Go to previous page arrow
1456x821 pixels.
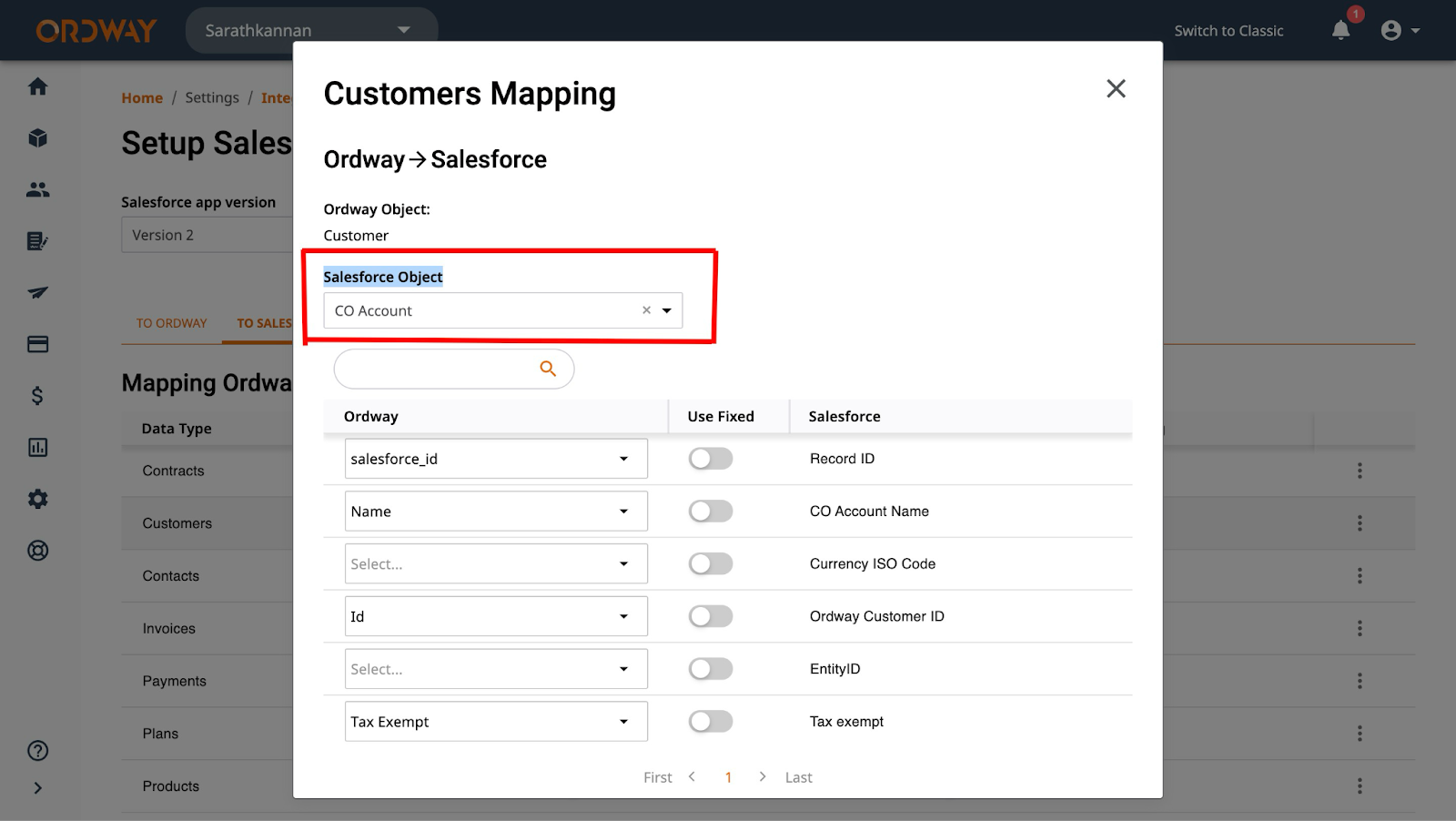[x=693, y=776]
